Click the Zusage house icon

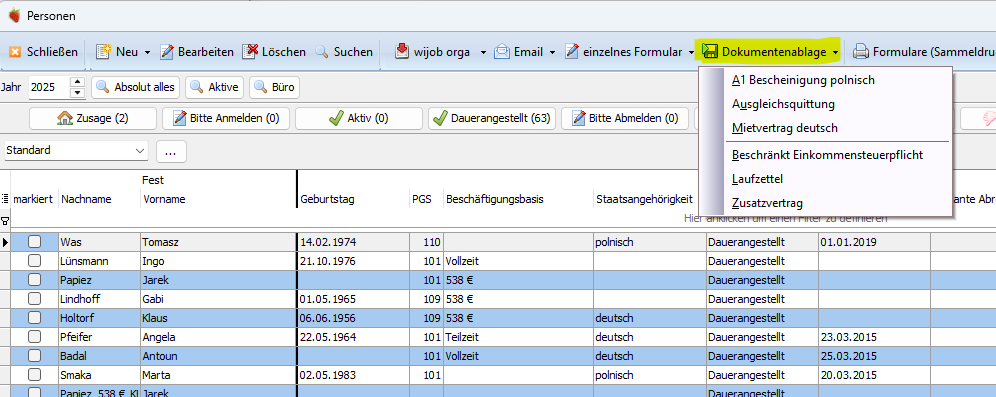[64, 118]
